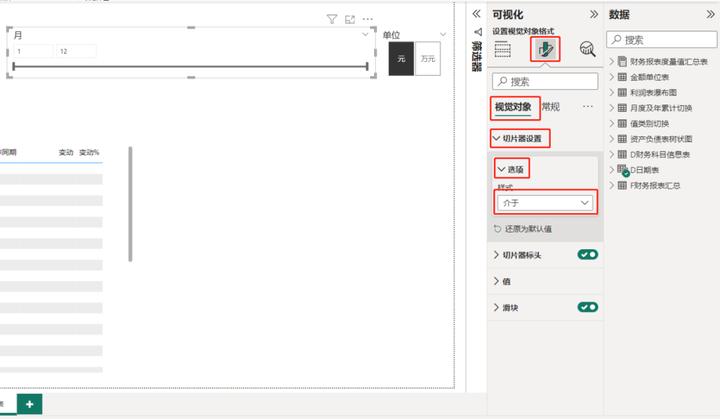
Task: Click the 可视化 pane search box
Action: (x=546, y=81)
